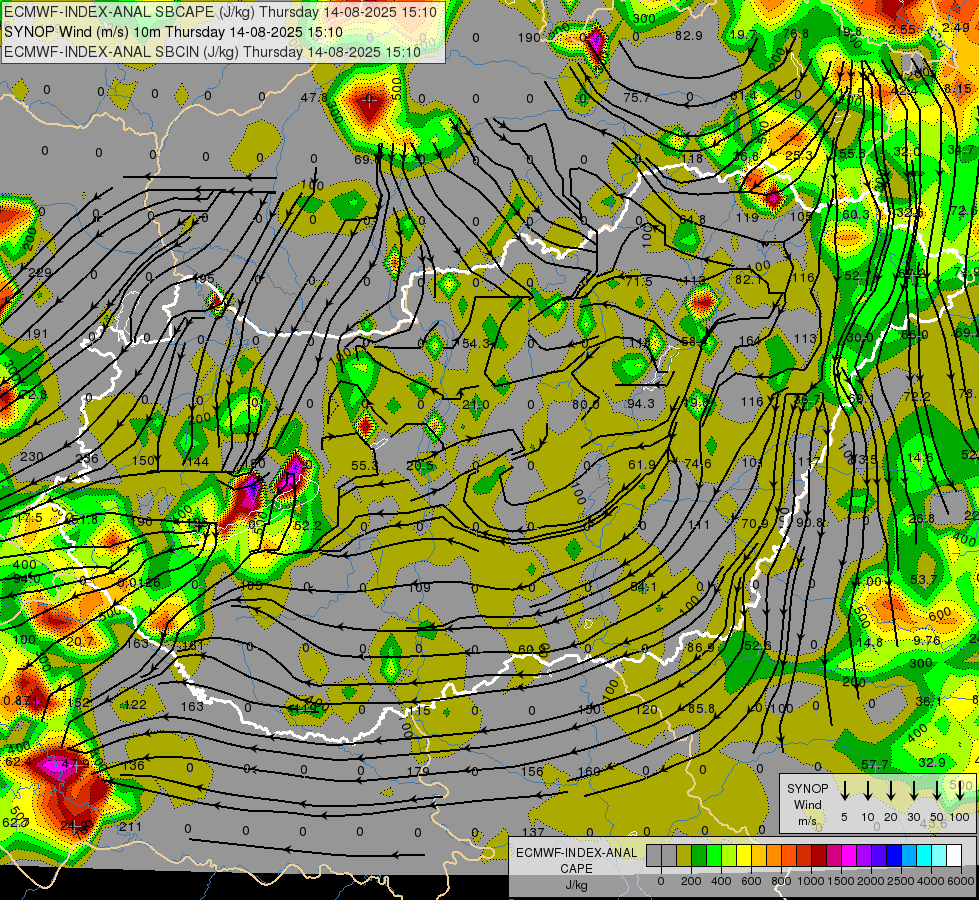The height and width of the screenshot is (900, 979).
Task: Click the map value 236
Action: point(87,458)
